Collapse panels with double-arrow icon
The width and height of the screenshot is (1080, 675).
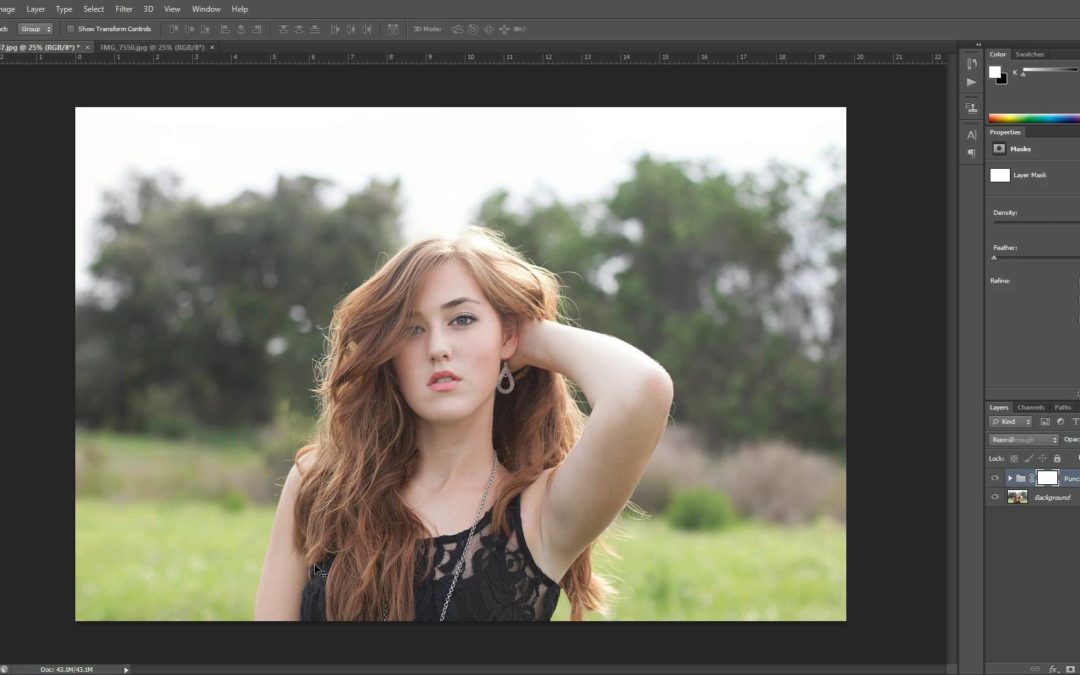978,45
